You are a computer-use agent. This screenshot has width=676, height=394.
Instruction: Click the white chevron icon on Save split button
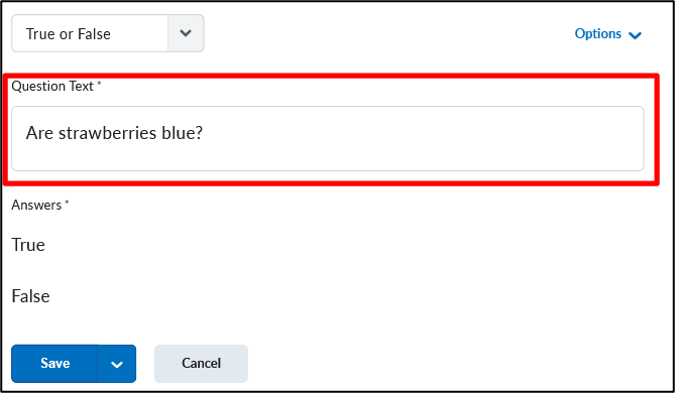(x=117, y=365)
